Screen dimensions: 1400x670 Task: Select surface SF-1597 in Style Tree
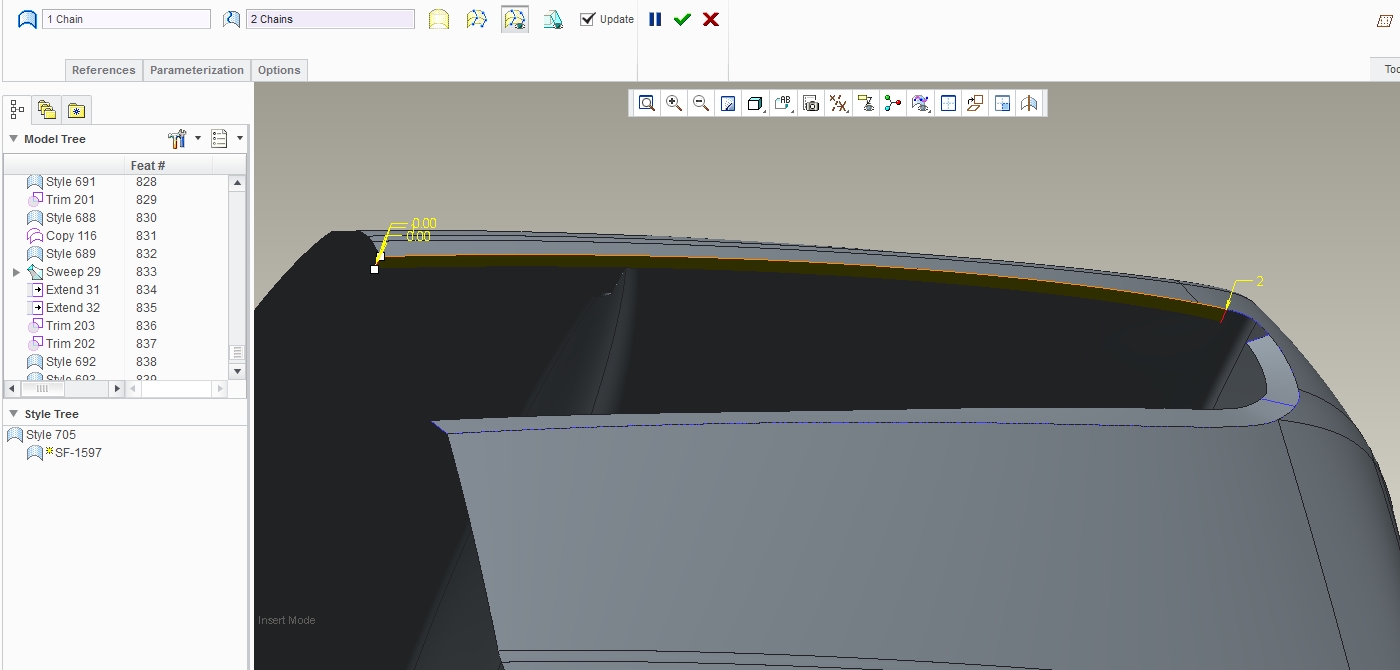pyautogui.click(x=79, y=453)
